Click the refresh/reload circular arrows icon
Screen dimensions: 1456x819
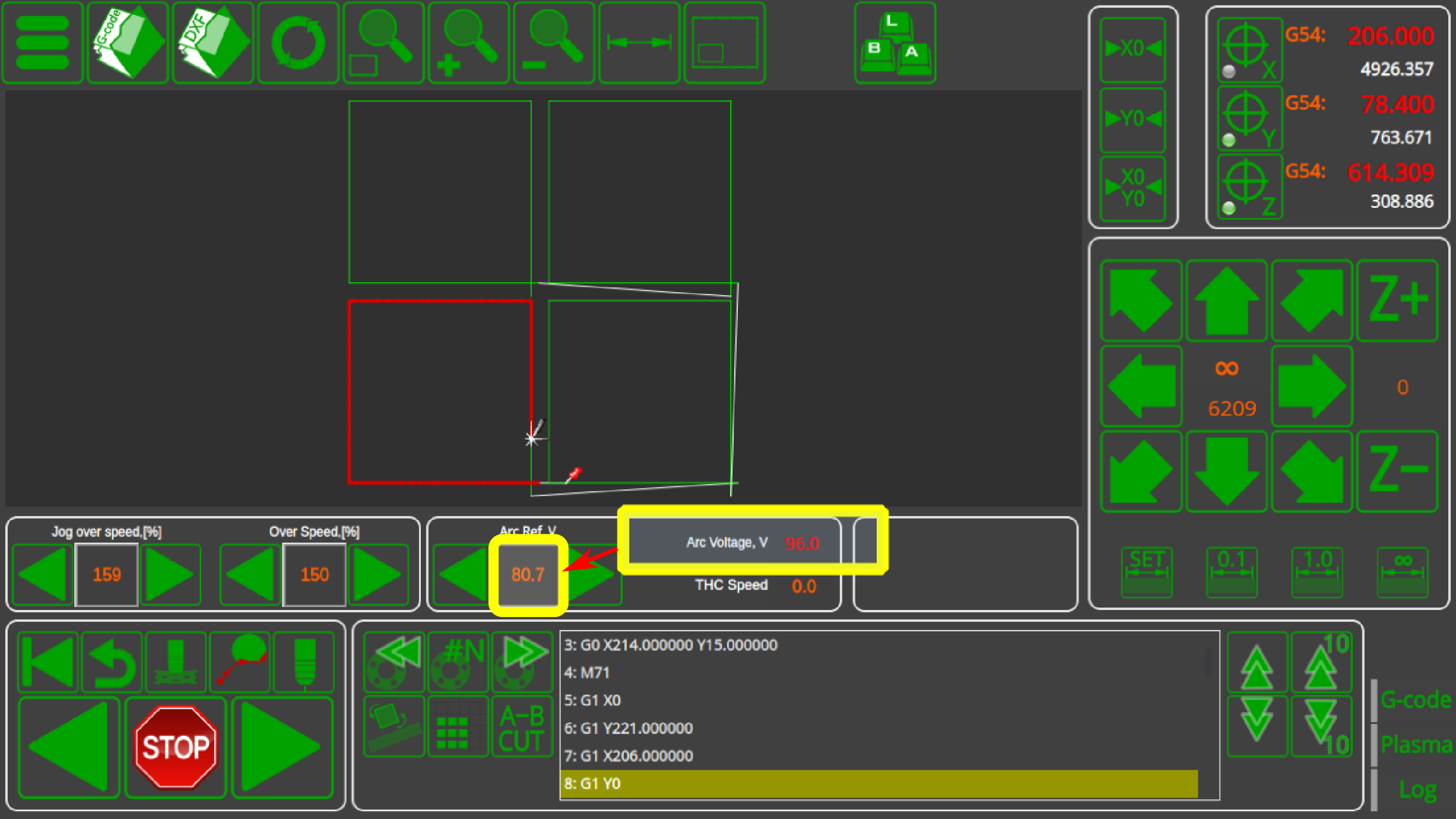click(x=298, y=43)
